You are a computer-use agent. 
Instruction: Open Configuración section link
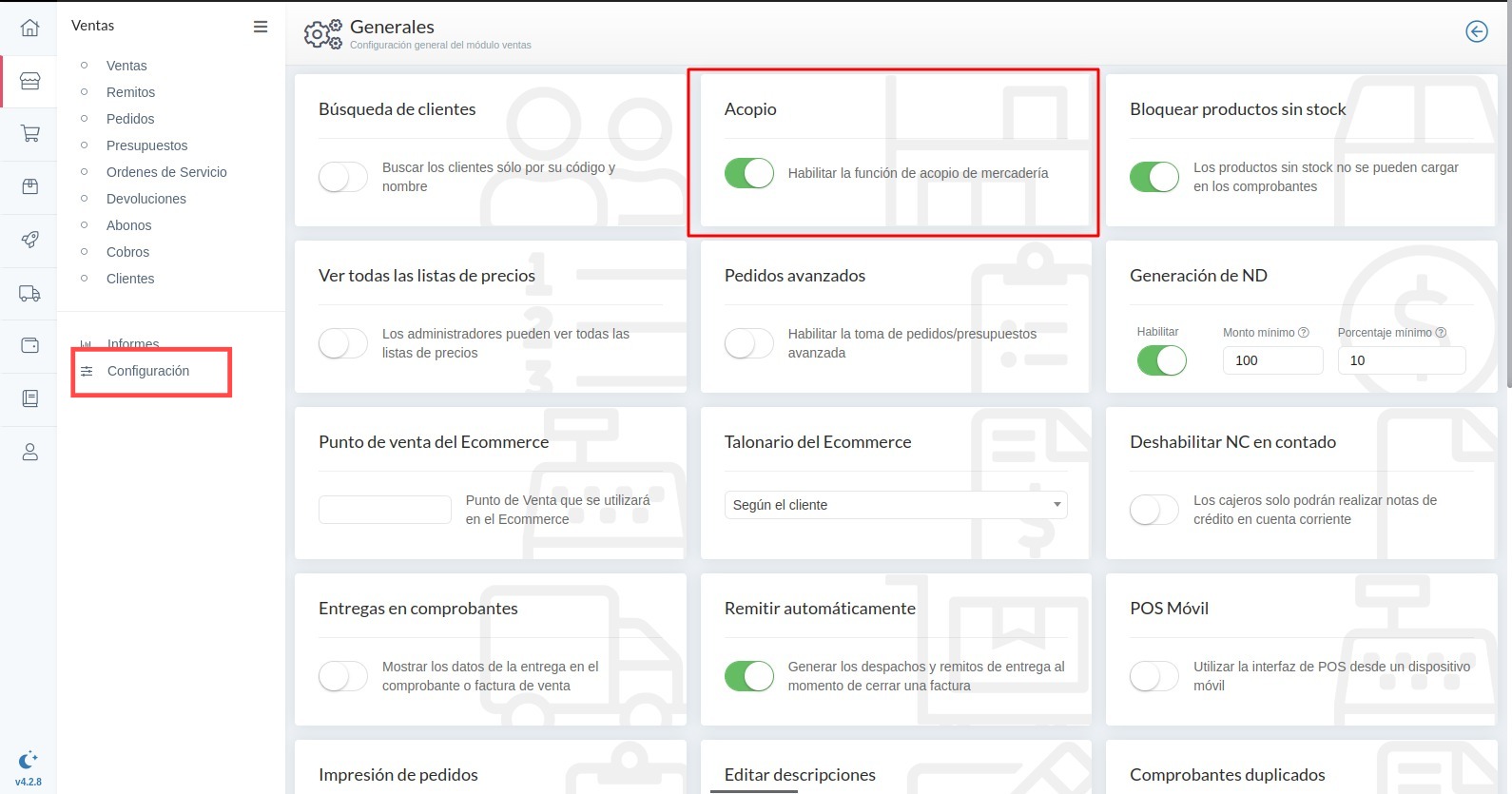pyautogui.click(x=148, y=371)
